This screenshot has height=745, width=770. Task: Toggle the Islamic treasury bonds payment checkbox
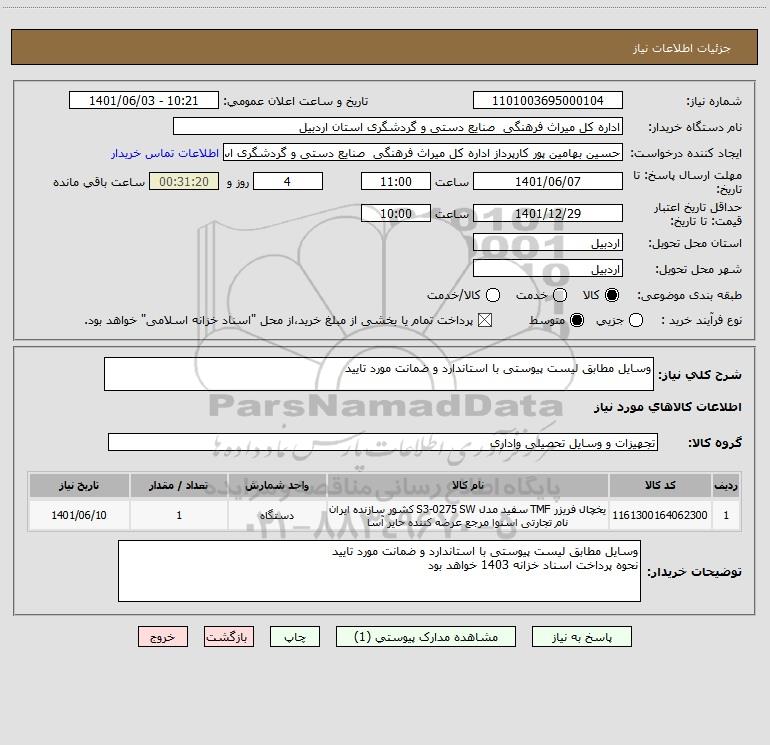pyautogui.click(x=485, y=320)
